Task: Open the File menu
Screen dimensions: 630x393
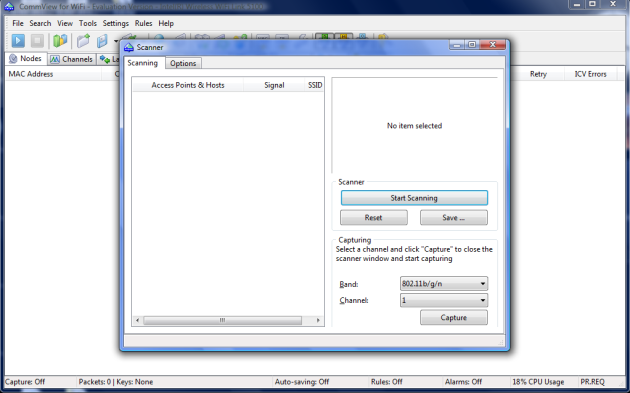Action: (x=18, y=23)
